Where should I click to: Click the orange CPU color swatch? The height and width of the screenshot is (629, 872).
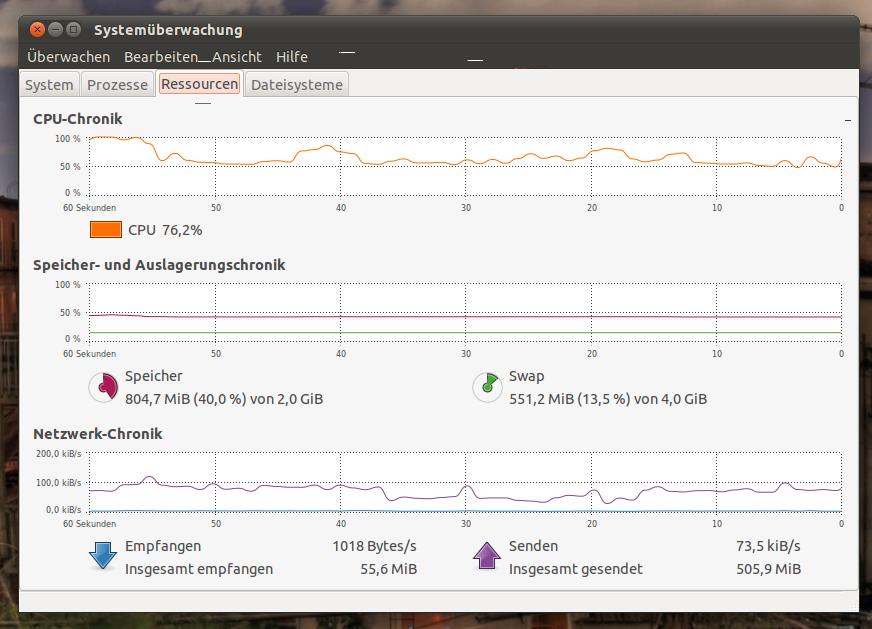pos(105,230)
